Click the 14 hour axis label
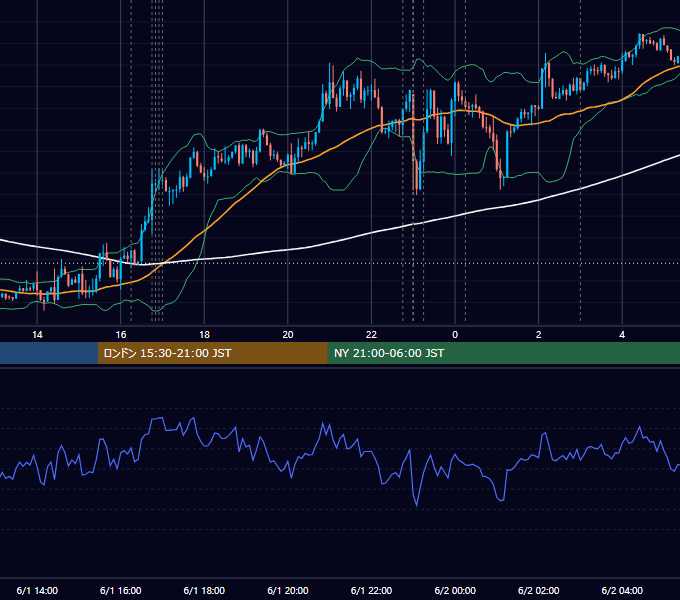Image resolution: width=680 pixels, height=600 pixels. (37, 335)
